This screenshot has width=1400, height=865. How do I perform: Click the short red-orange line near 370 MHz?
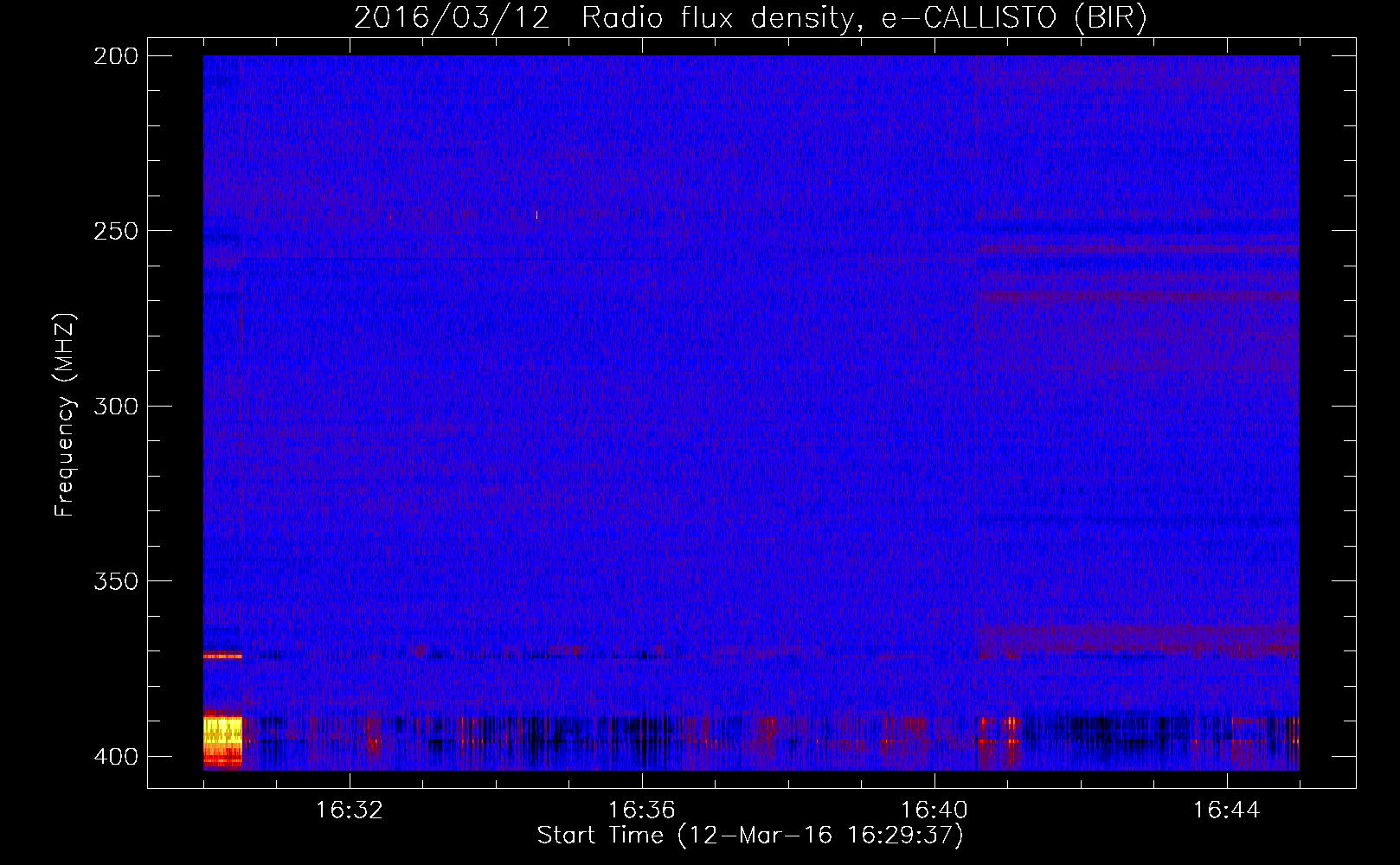click(x=222, y=656)
